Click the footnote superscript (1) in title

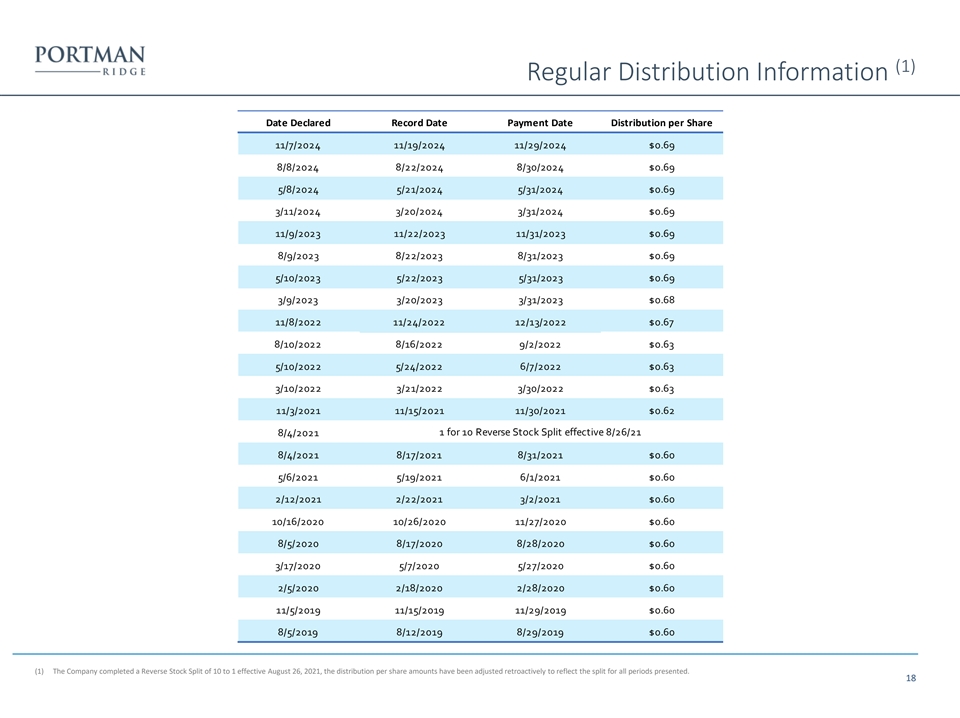pos(906,66)
